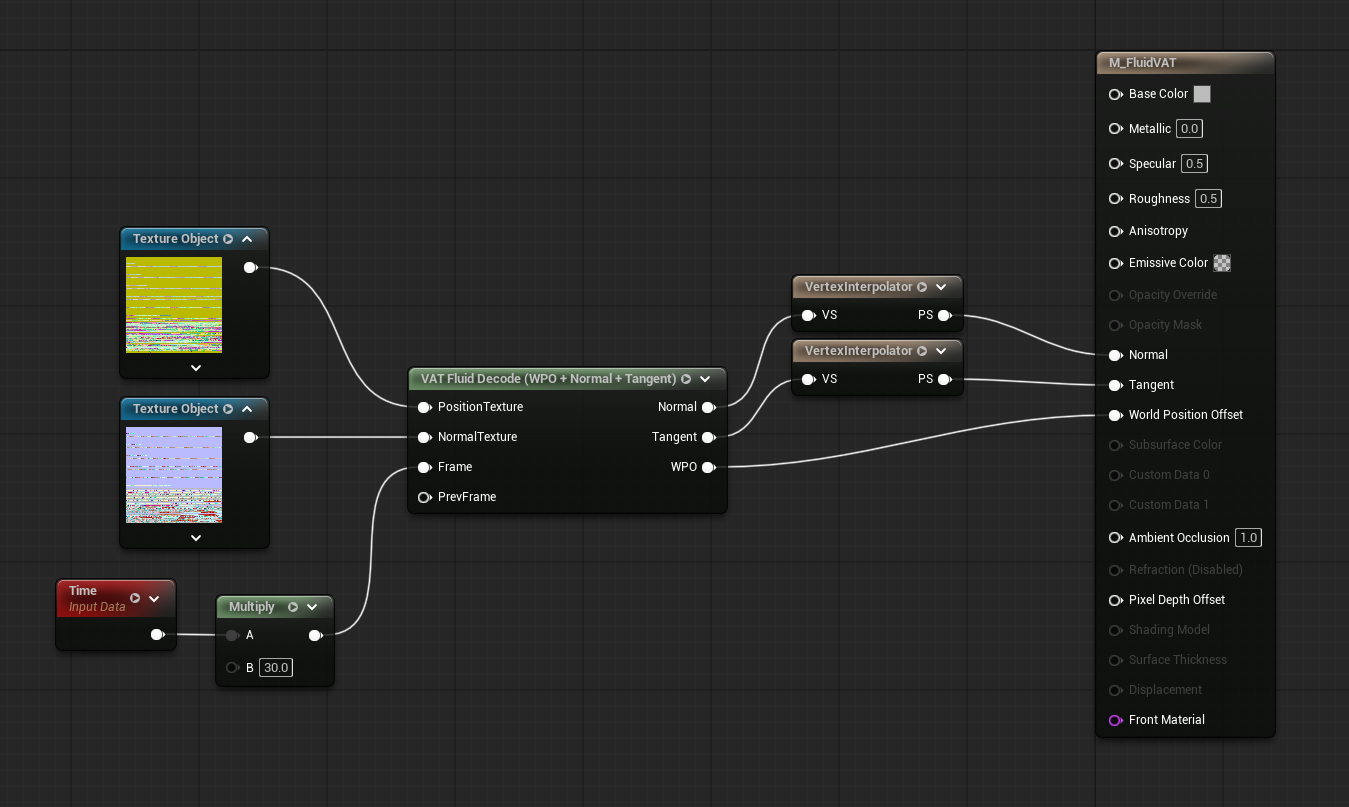Click the Multiply node's A input pin
The image size is (1349, 807).
[232, 635]
